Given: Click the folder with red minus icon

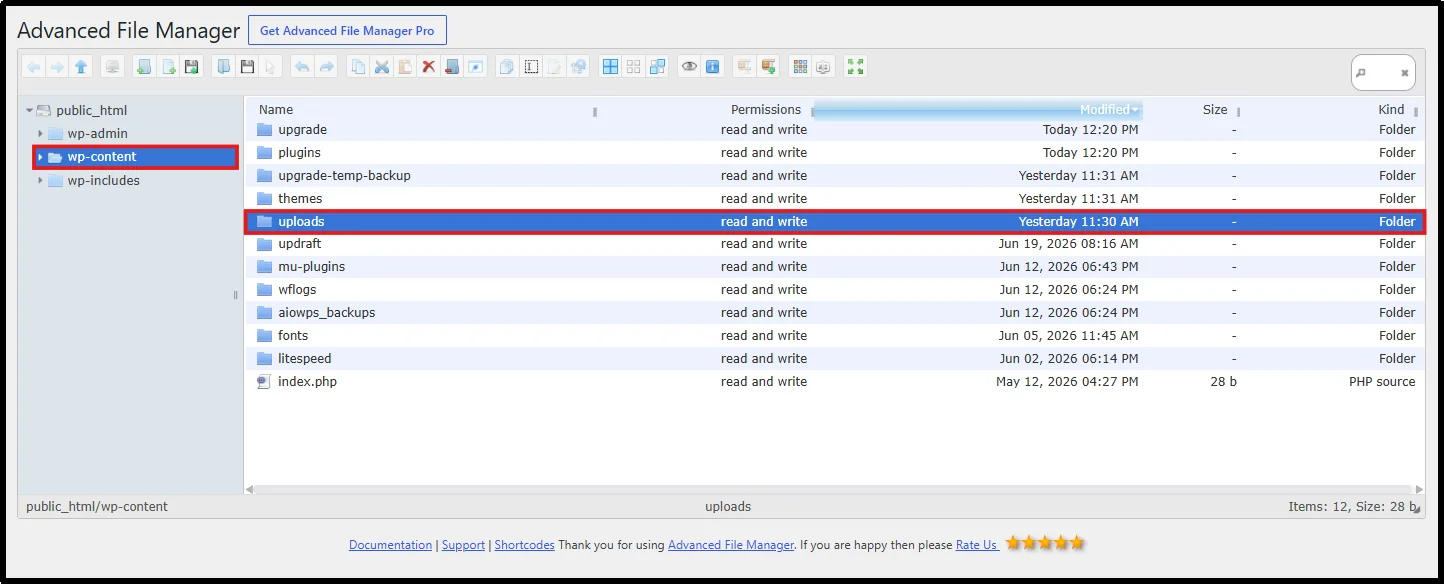Looking at the screenshot, I should [452, 67].
